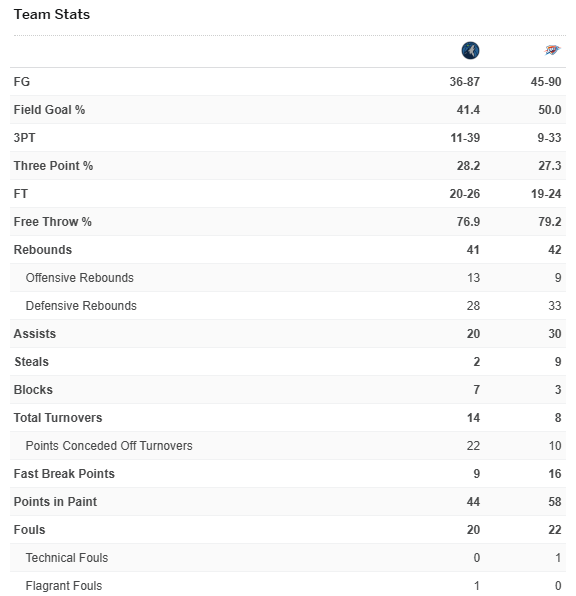The image size is (576, 596).
Task: Click the Rebounds row label
Action: [43, 250]
